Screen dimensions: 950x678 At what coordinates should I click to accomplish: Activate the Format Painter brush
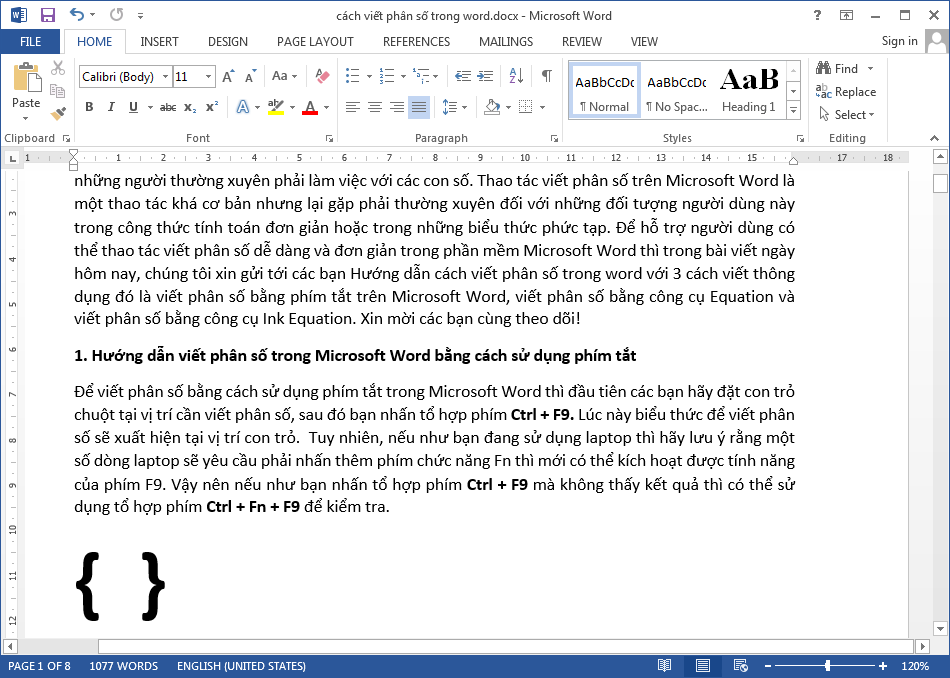tap(58, 113)
